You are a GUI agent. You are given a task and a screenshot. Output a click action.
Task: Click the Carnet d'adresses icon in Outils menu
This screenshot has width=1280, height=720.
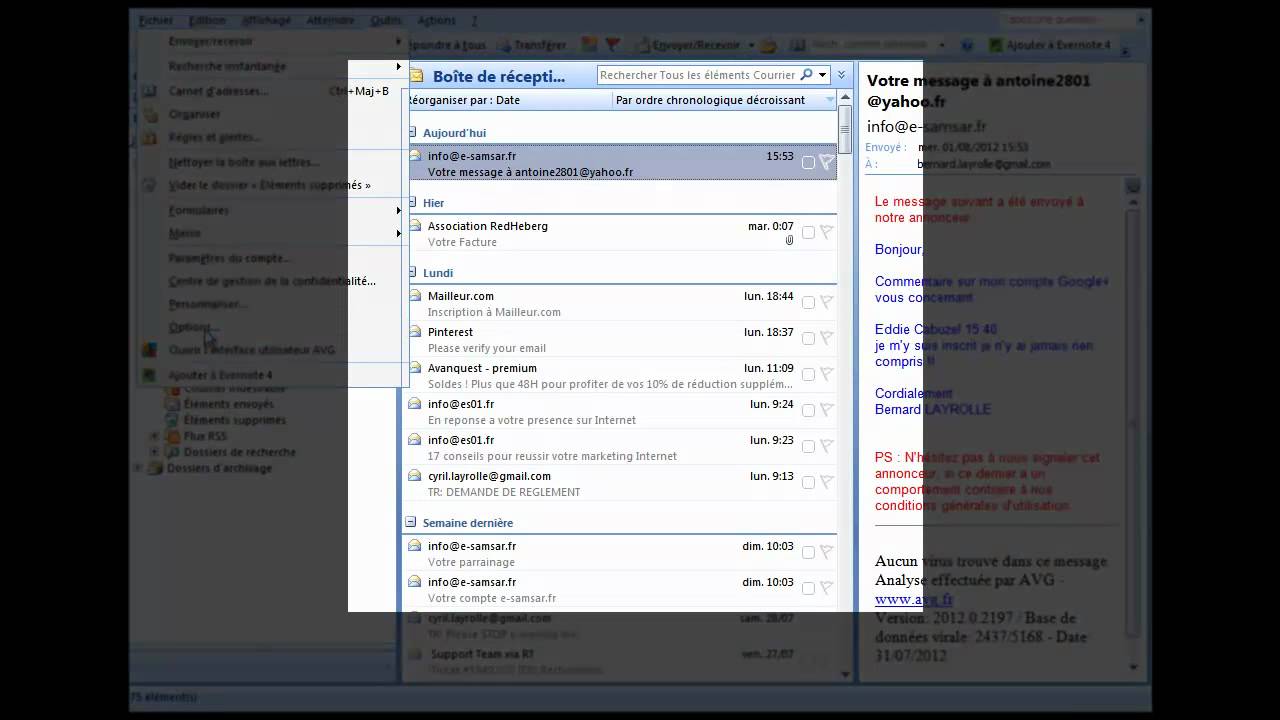[150, 91]
